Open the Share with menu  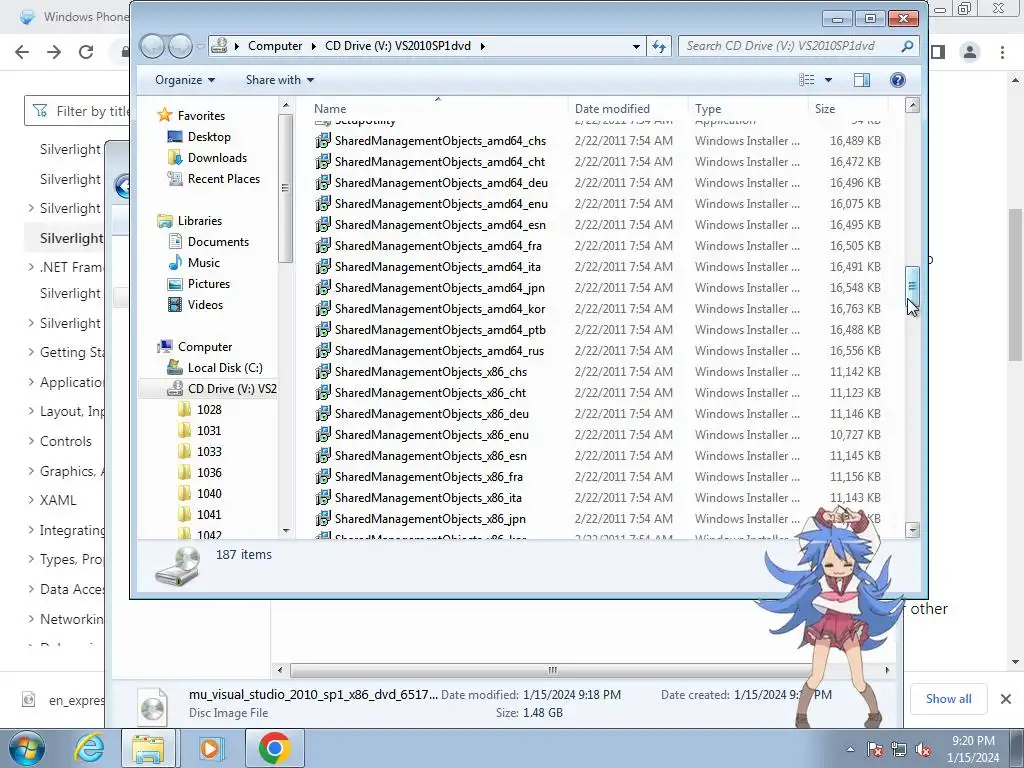click(x=280, y=80)
